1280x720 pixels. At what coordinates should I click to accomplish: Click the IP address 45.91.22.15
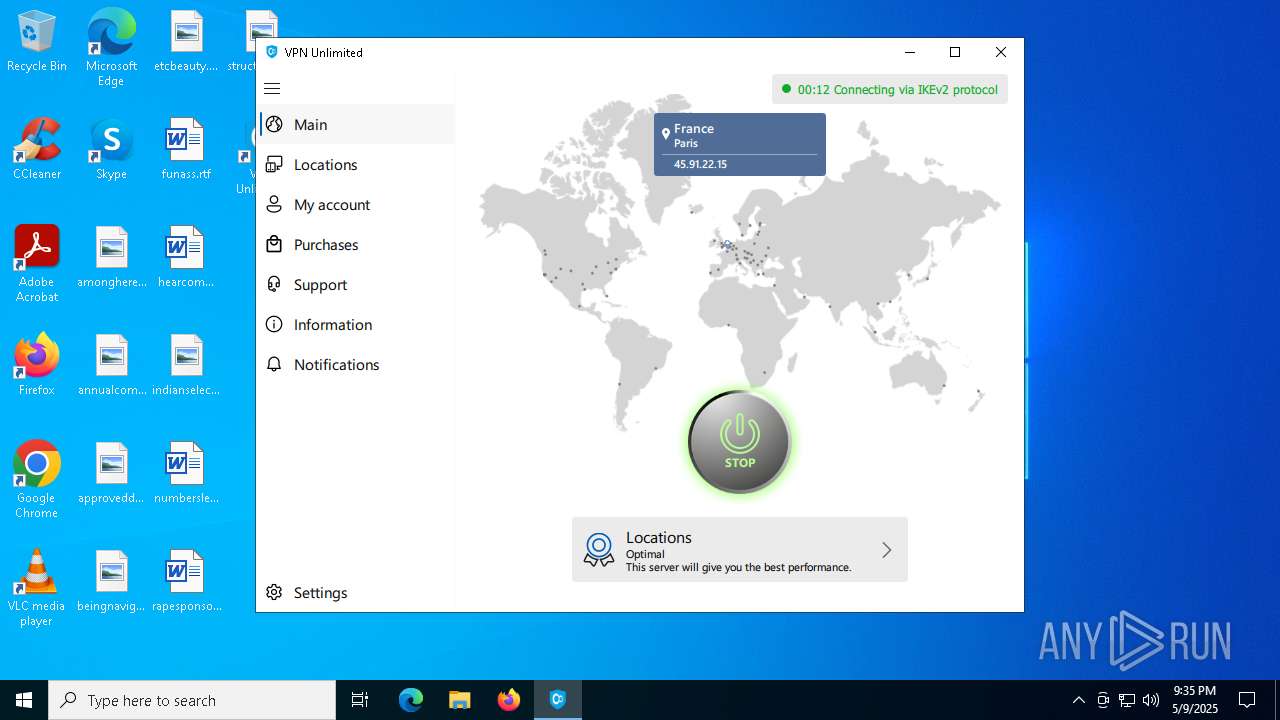[700, 164]
